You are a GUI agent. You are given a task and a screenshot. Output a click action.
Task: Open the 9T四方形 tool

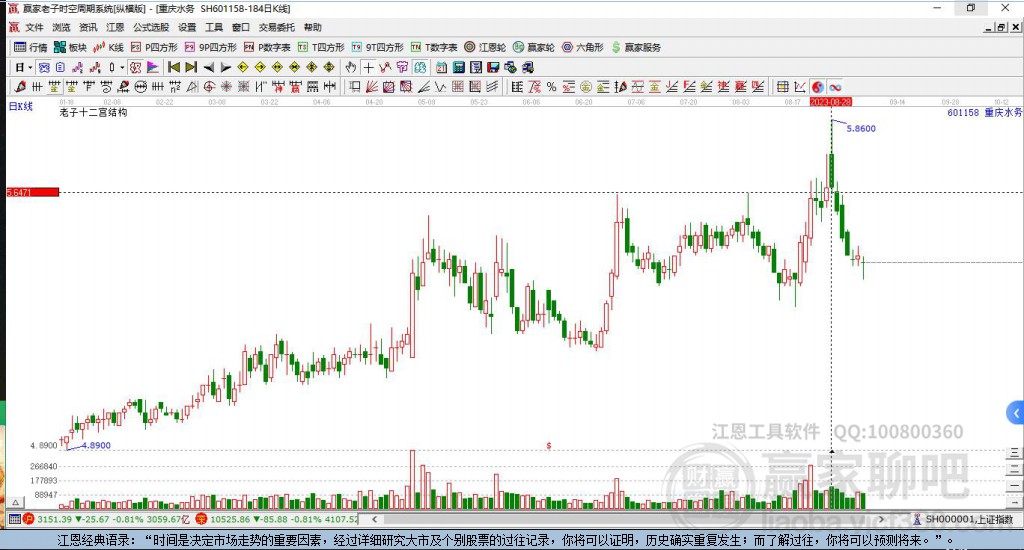pos(377,47)
